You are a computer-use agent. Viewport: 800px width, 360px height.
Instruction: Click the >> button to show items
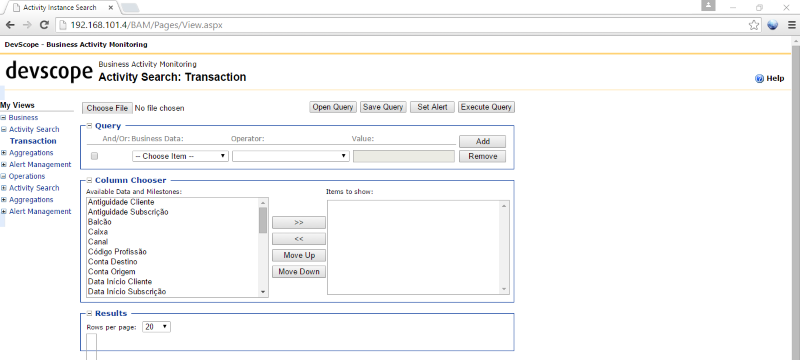[x=299, y=223]
